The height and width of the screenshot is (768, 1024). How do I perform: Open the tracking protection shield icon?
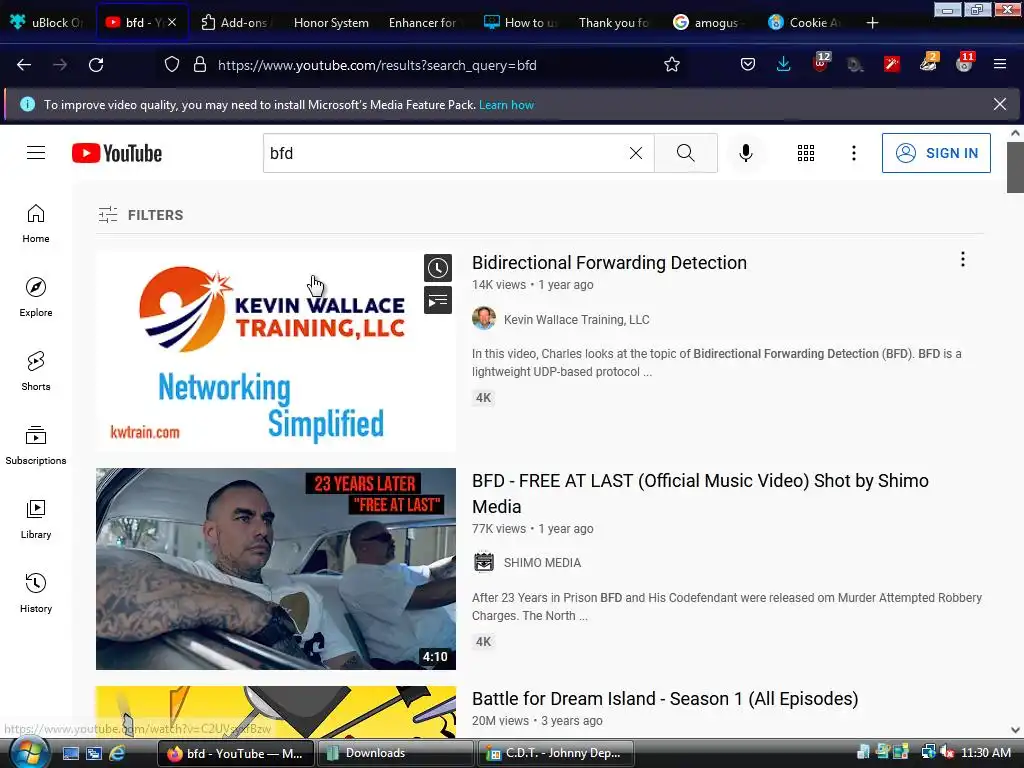point(171,65)
